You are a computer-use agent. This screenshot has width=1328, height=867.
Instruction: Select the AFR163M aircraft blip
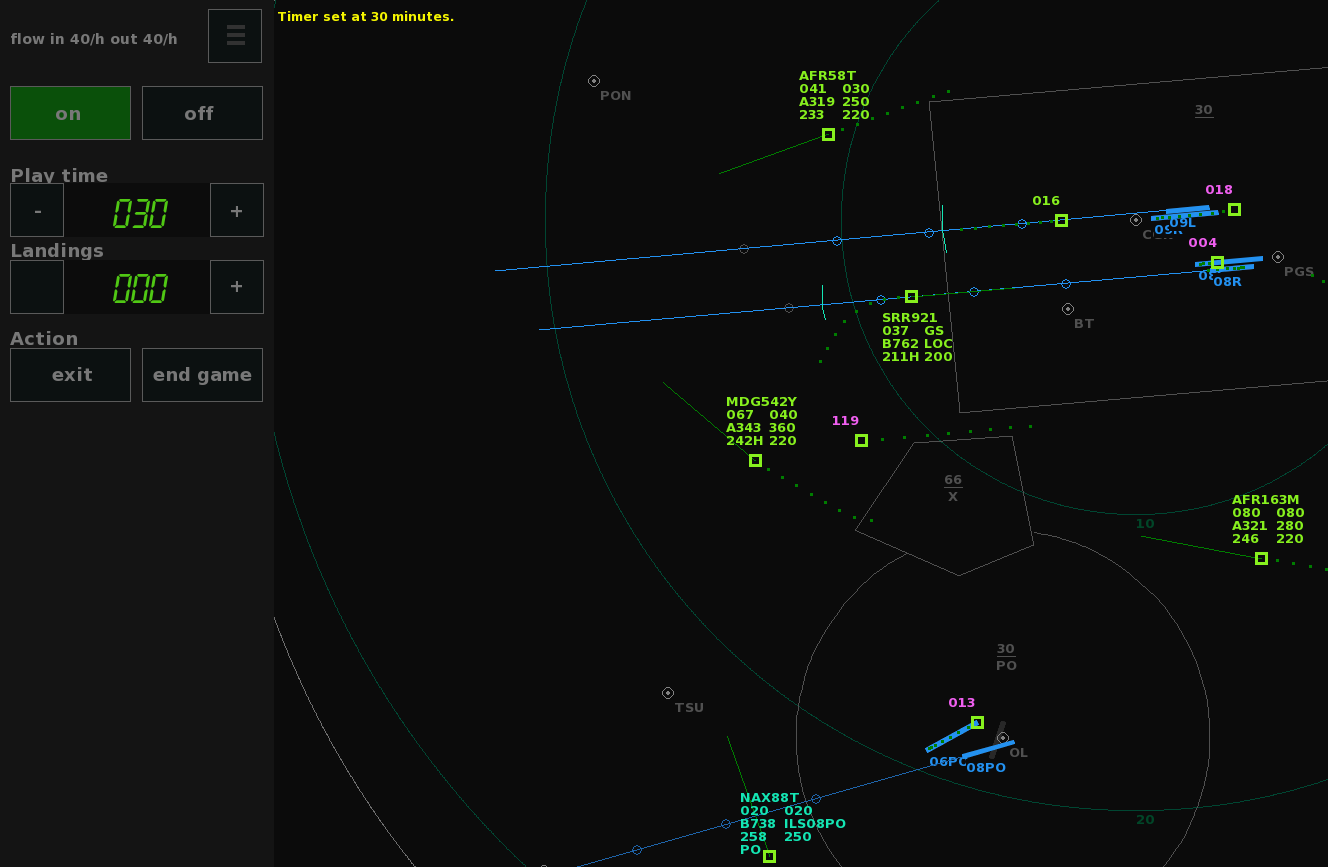[1261, 559]
